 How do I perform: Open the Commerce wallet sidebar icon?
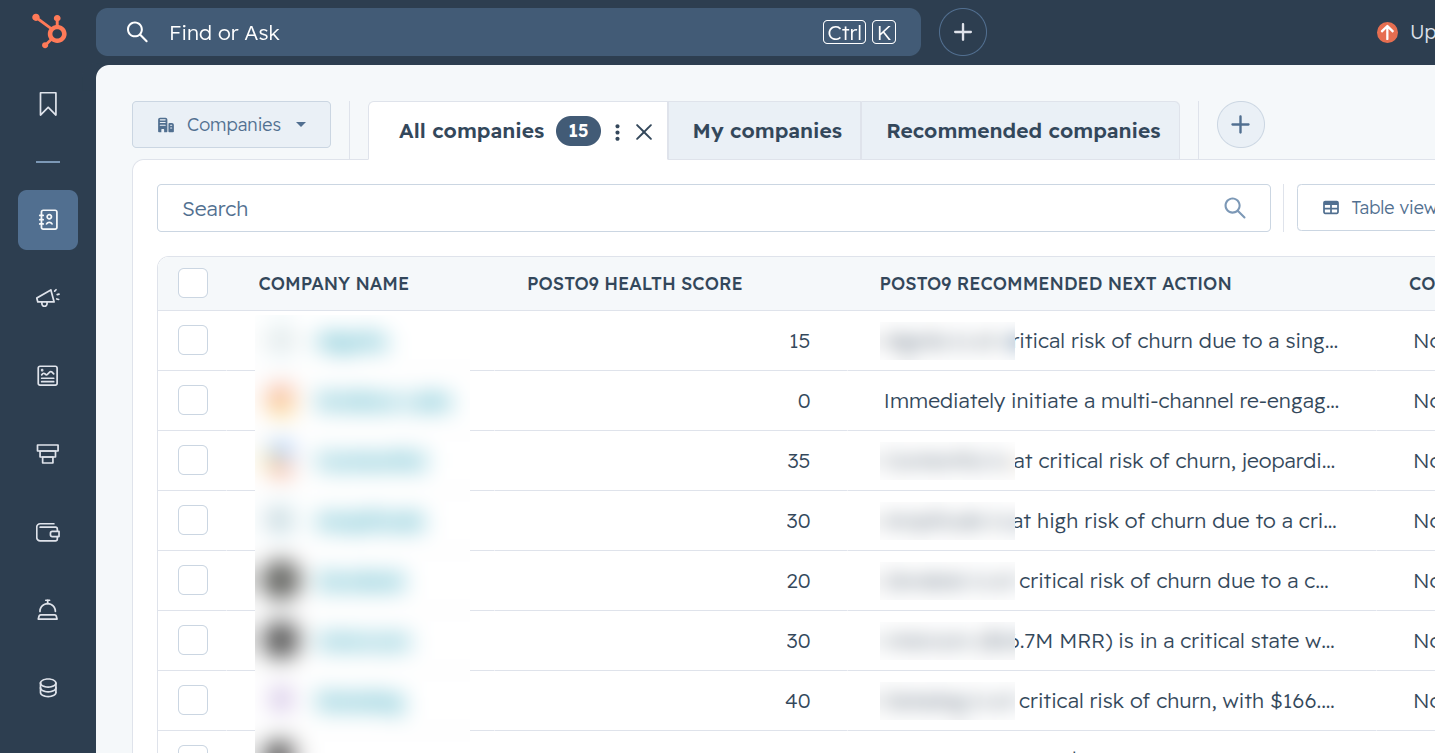tap(48, 532)
